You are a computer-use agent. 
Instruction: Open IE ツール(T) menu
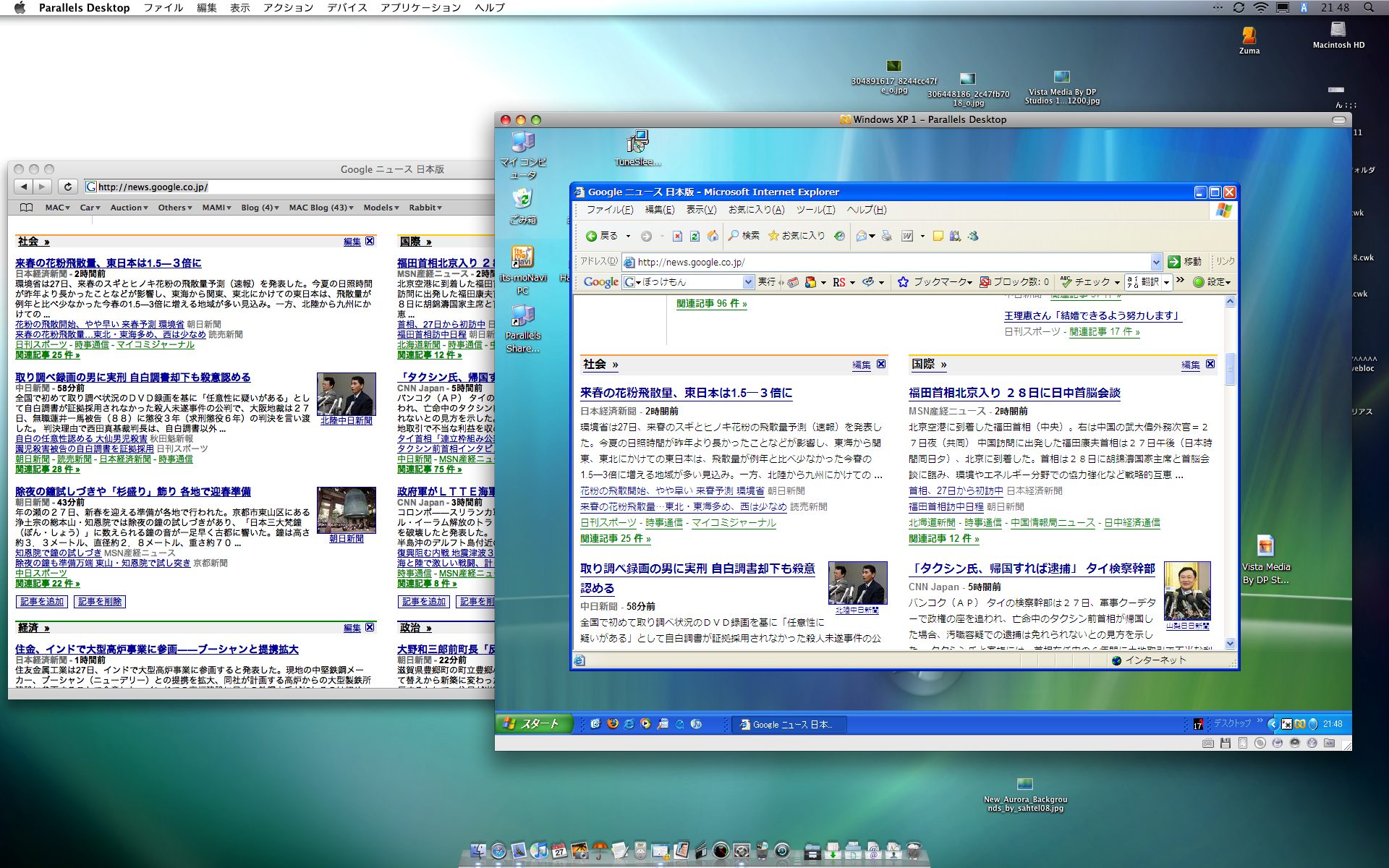(815, 210)
